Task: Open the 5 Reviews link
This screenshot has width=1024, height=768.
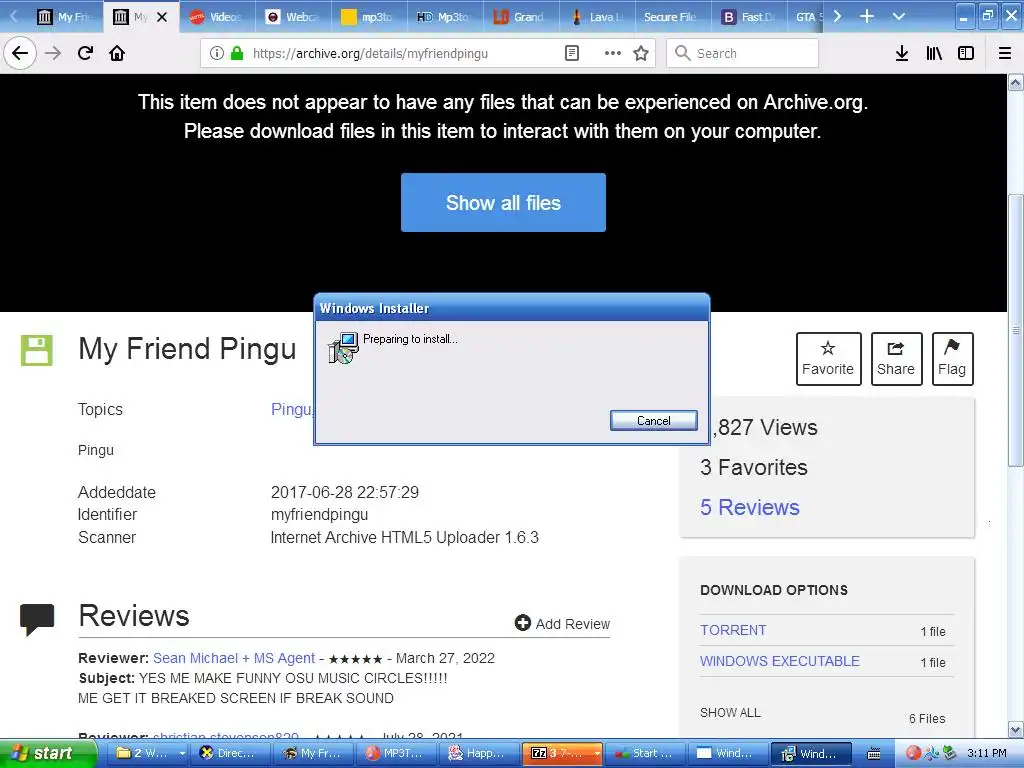Action: [750, 507]
